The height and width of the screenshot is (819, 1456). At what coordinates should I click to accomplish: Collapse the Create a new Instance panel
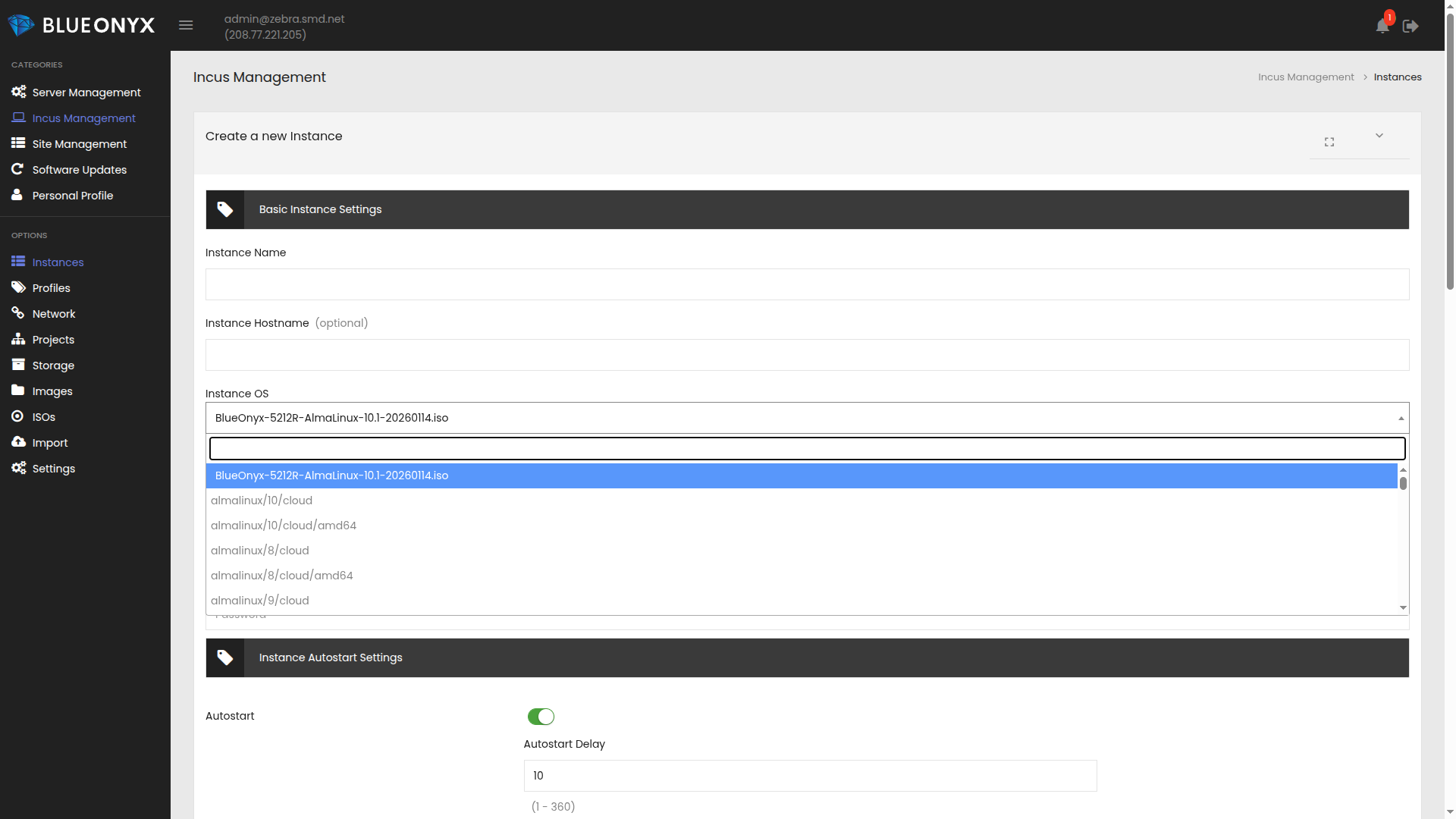1379,136
